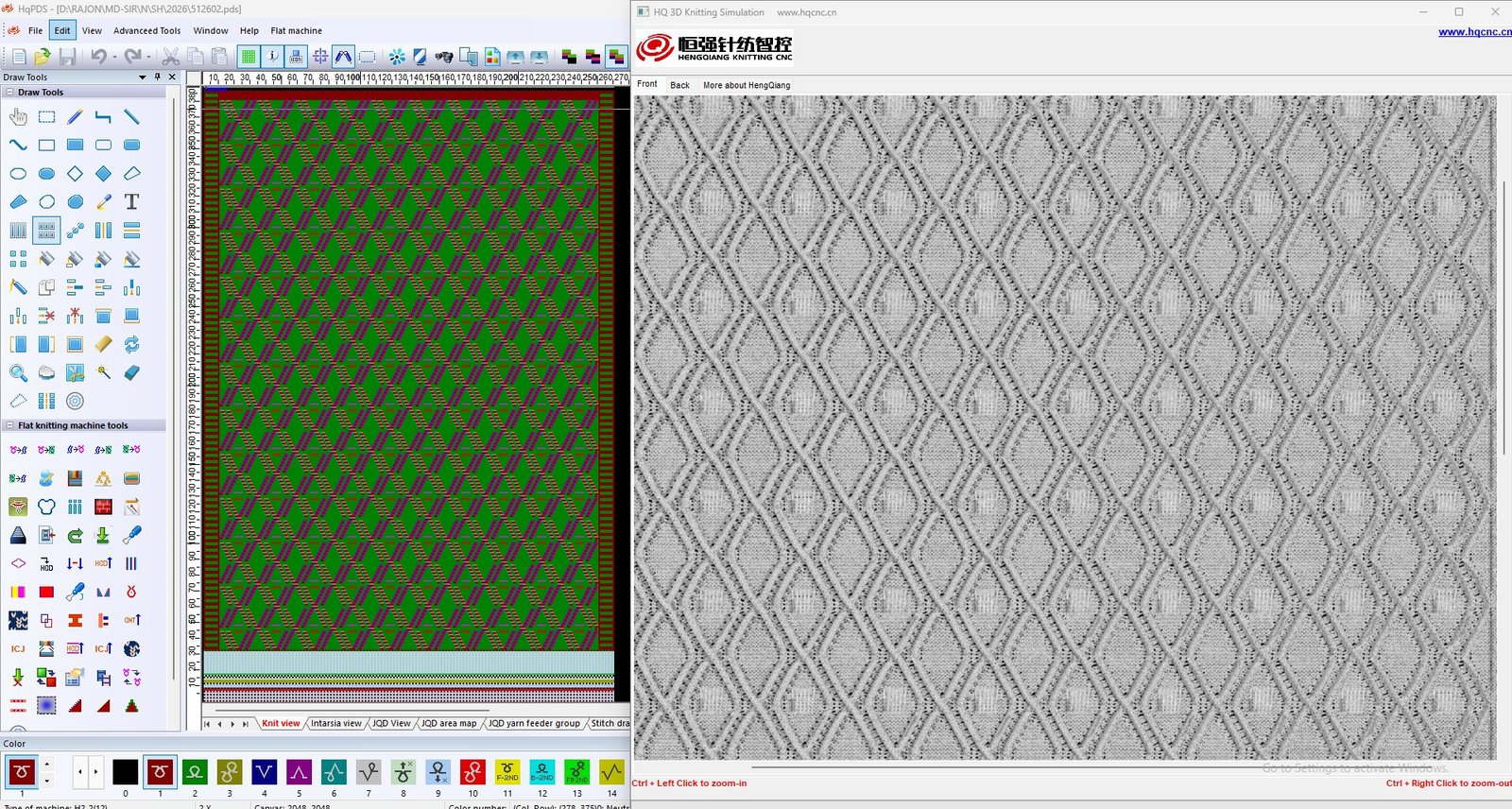Select the eraser tool in Draw Tools

(131, 372)
